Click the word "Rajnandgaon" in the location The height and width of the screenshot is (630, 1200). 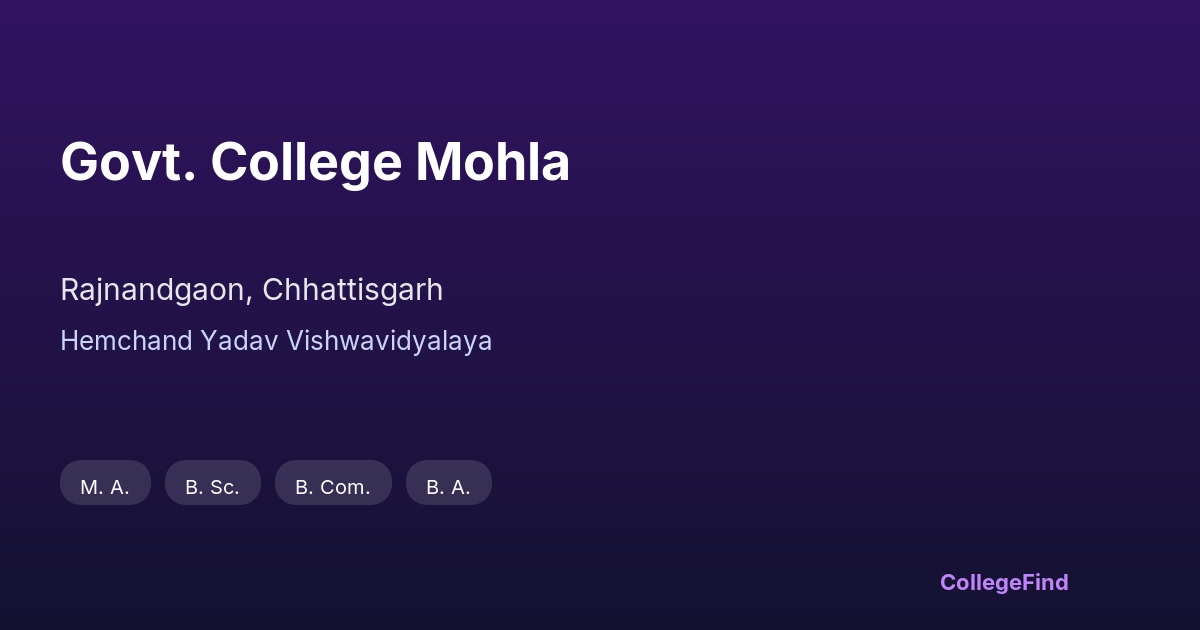coord(153,290)
